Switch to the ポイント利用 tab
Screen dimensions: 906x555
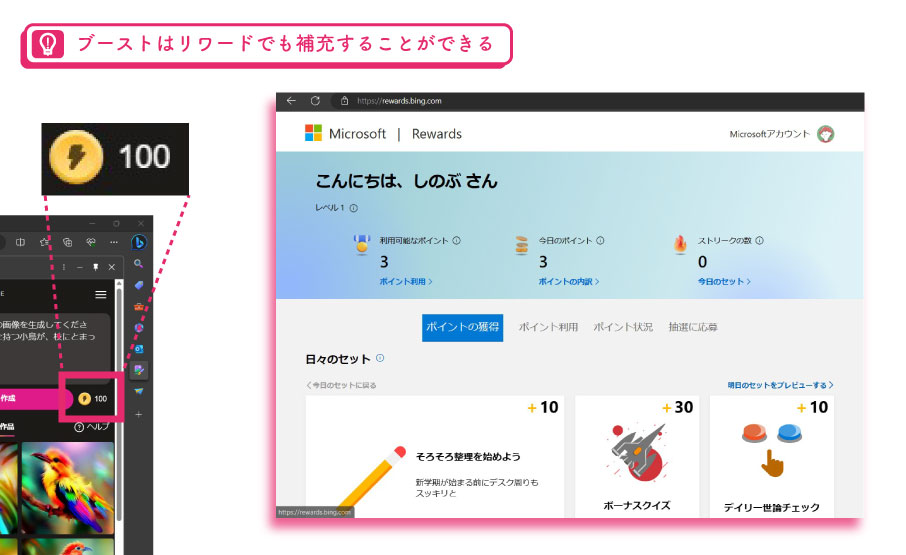[x=548, y=327]
